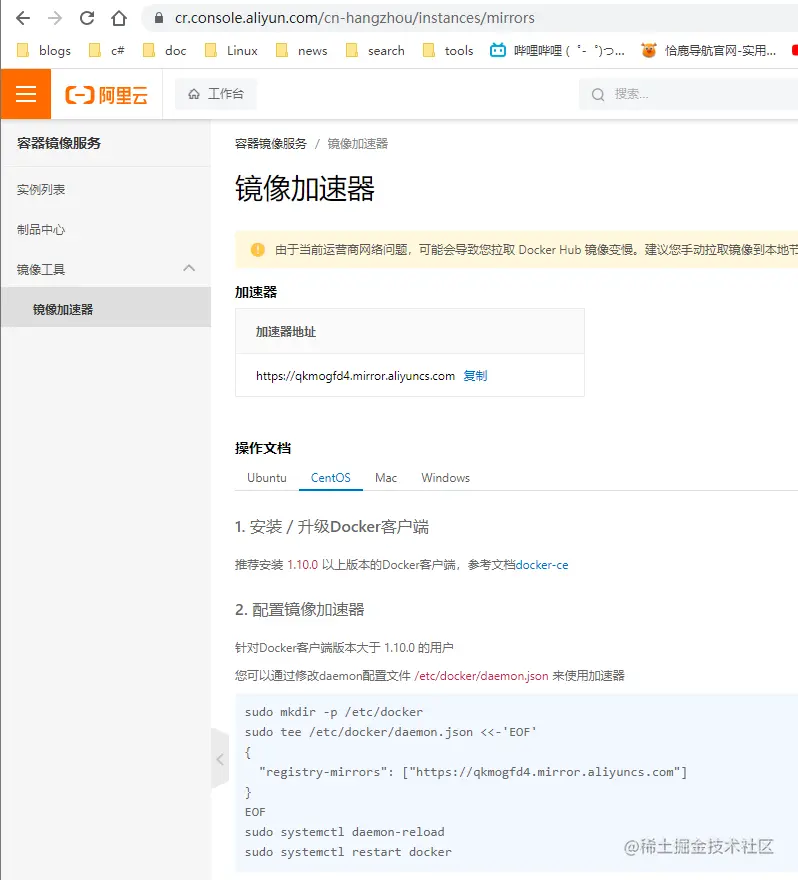Click the 阿里云 logo
This screenshot has width=798, height=880.
[107, 95]
